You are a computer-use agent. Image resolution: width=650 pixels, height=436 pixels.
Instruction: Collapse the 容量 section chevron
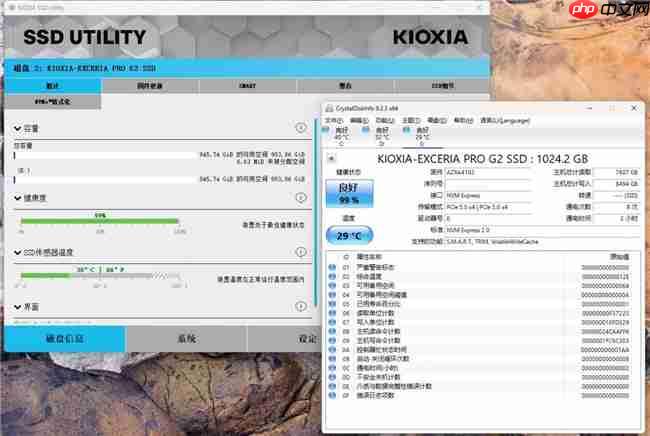[17, 128]
